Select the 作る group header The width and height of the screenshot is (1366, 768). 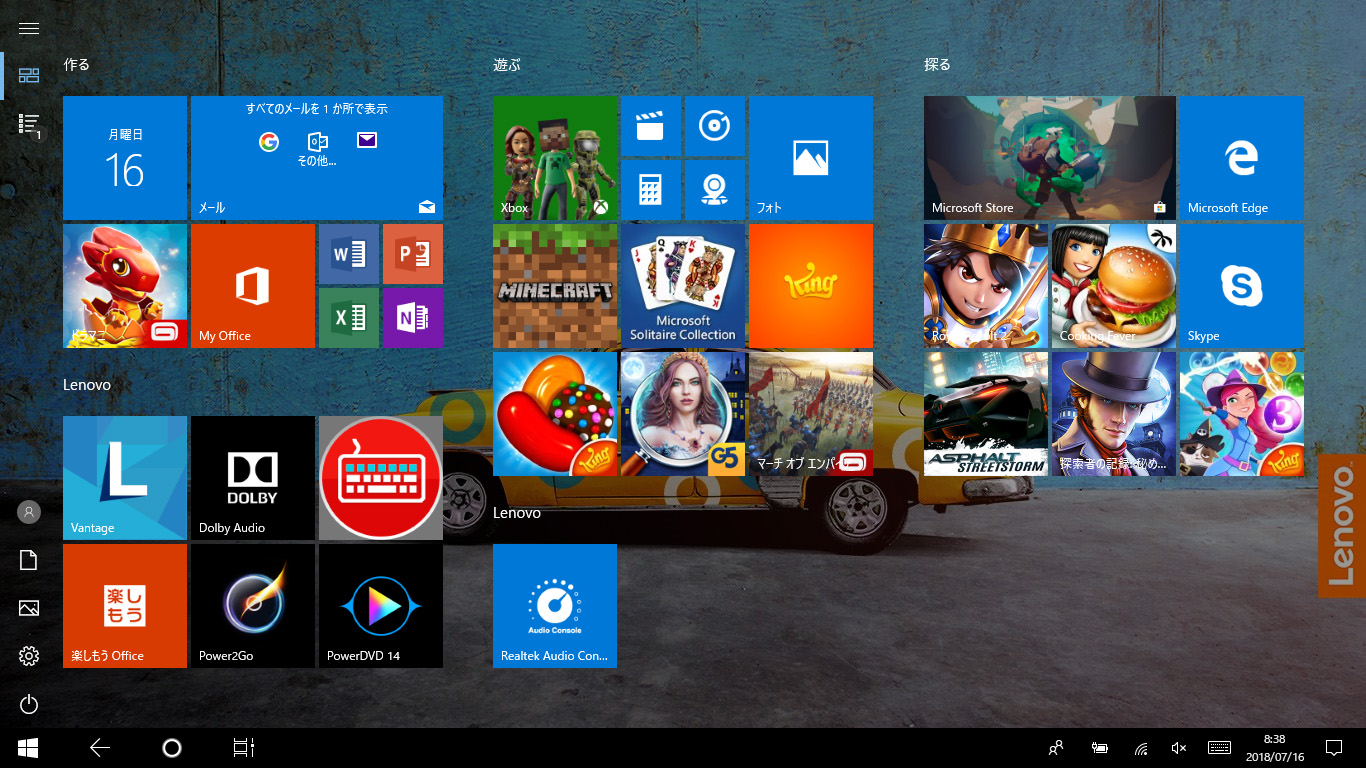pyautogui.click(x=77, y=64)
